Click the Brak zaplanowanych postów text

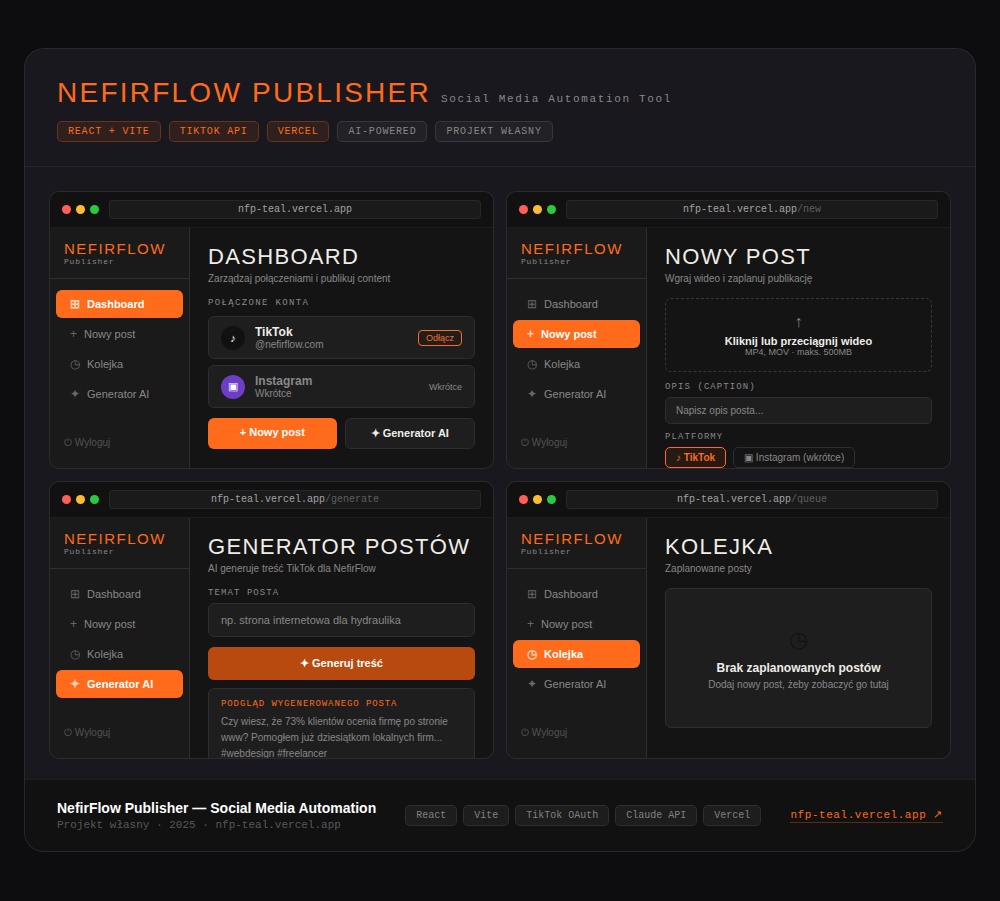[x=798, y=668]
